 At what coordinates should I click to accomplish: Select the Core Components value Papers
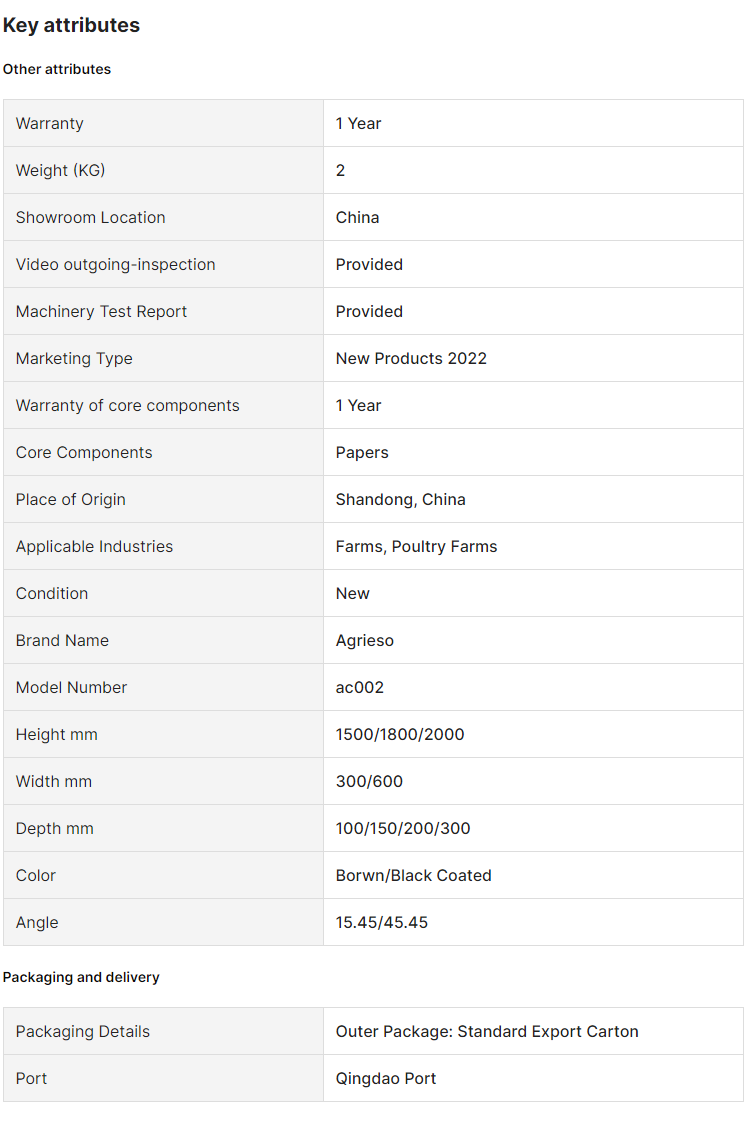362,453
